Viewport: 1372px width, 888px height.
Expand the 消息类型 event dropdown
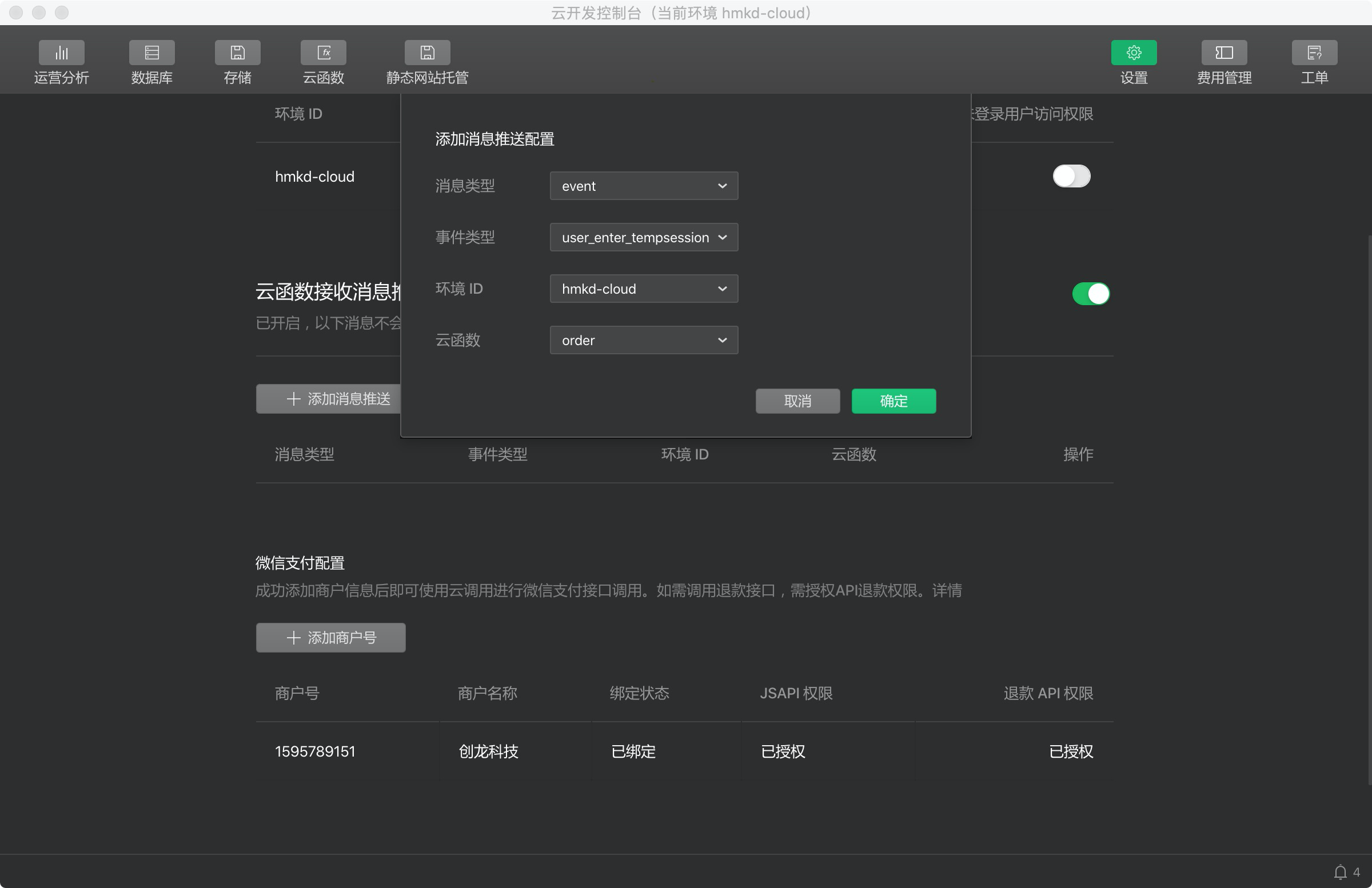point(643,186)
